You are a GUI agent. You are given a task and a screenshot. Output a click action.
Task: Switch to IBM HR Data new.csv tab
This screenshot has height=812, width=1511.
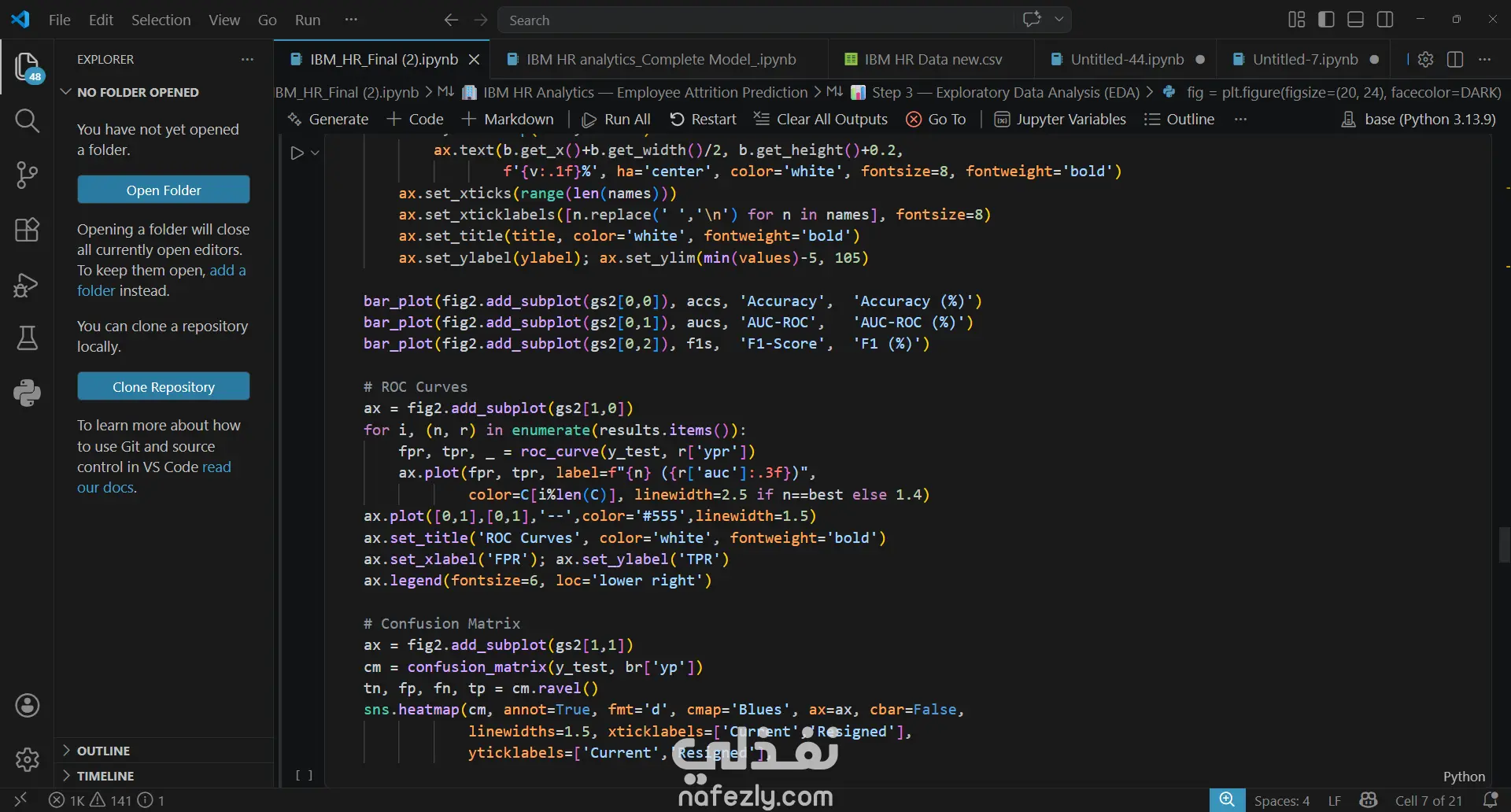pyautogui.click(x=932, y=59)
